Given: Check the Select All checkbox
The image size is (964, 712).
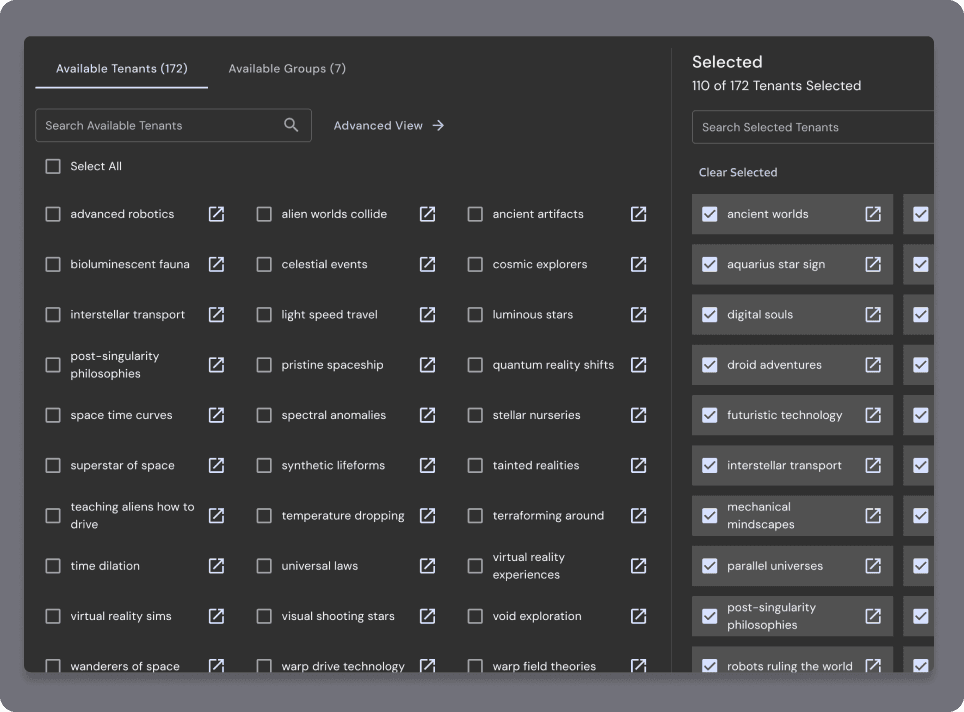Looking at the screenshot, I should [x=53, y=167].
